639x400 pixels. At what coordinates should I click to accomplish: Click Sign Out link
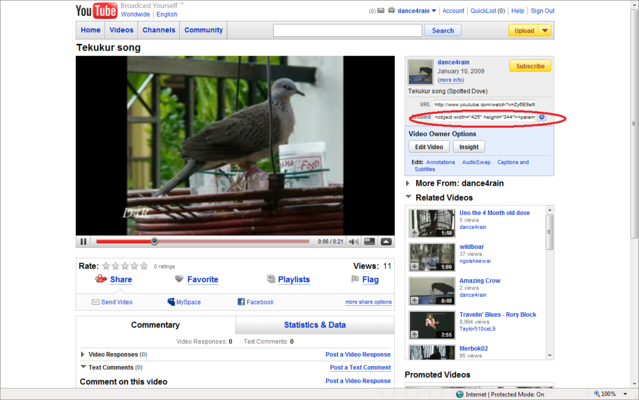pos(542,11)
